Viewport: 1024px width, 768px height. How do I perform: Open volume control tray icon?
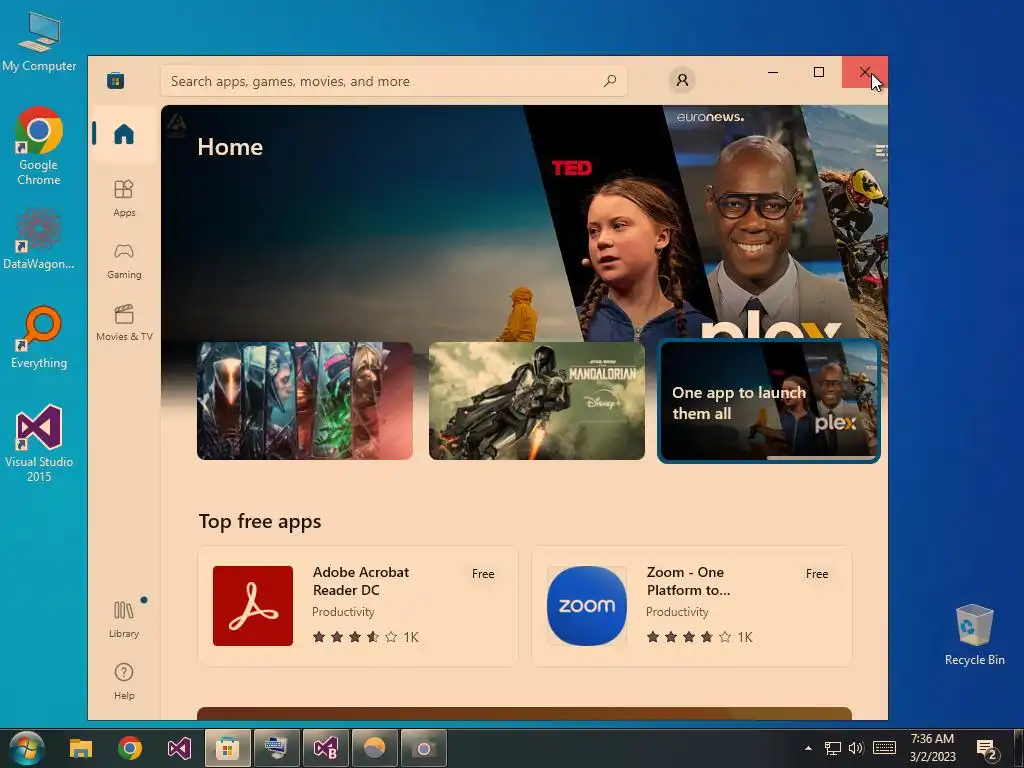[x=856, y=748]
